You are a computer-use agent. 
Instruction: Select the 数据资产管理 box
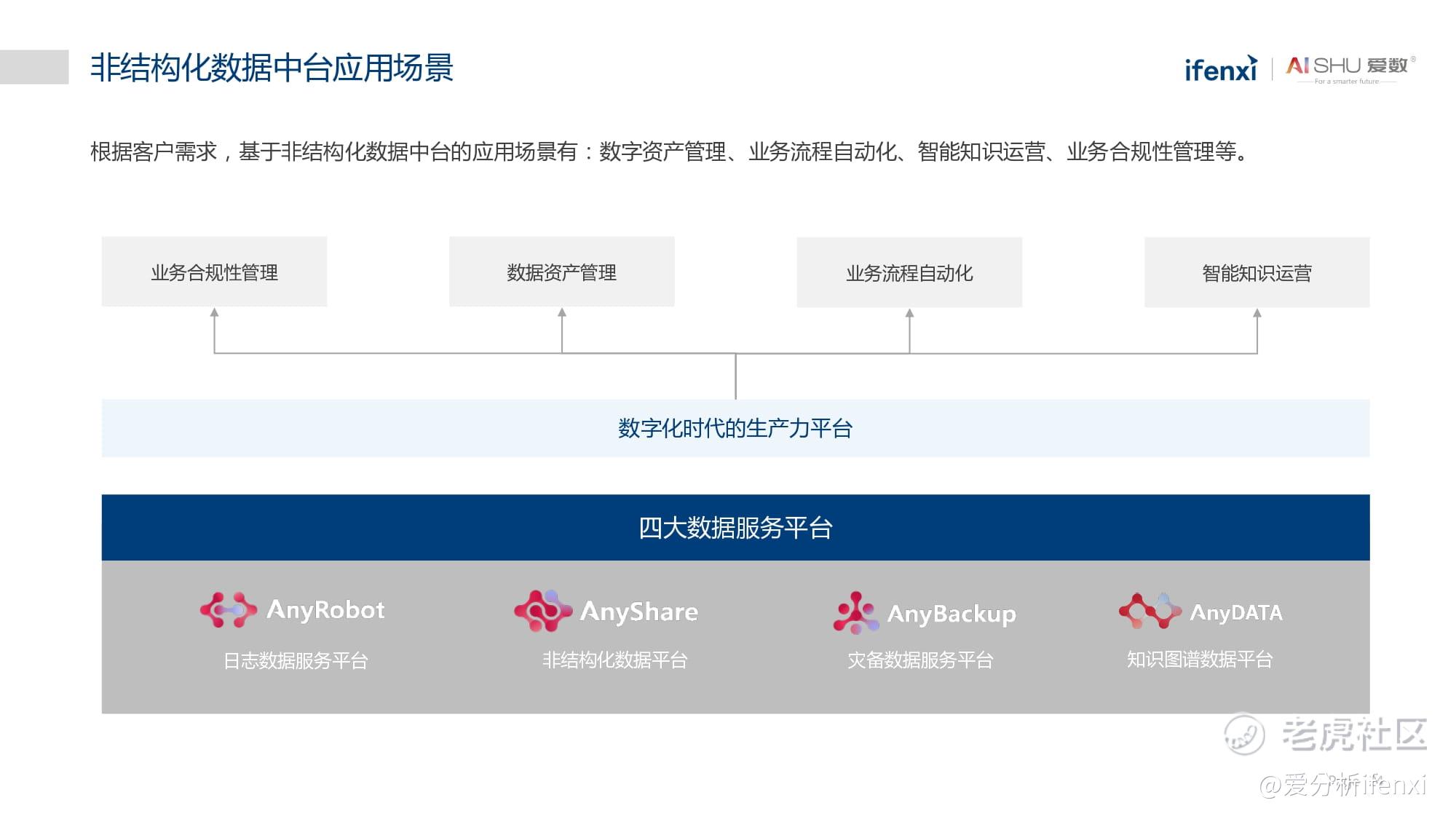point(561,272)
